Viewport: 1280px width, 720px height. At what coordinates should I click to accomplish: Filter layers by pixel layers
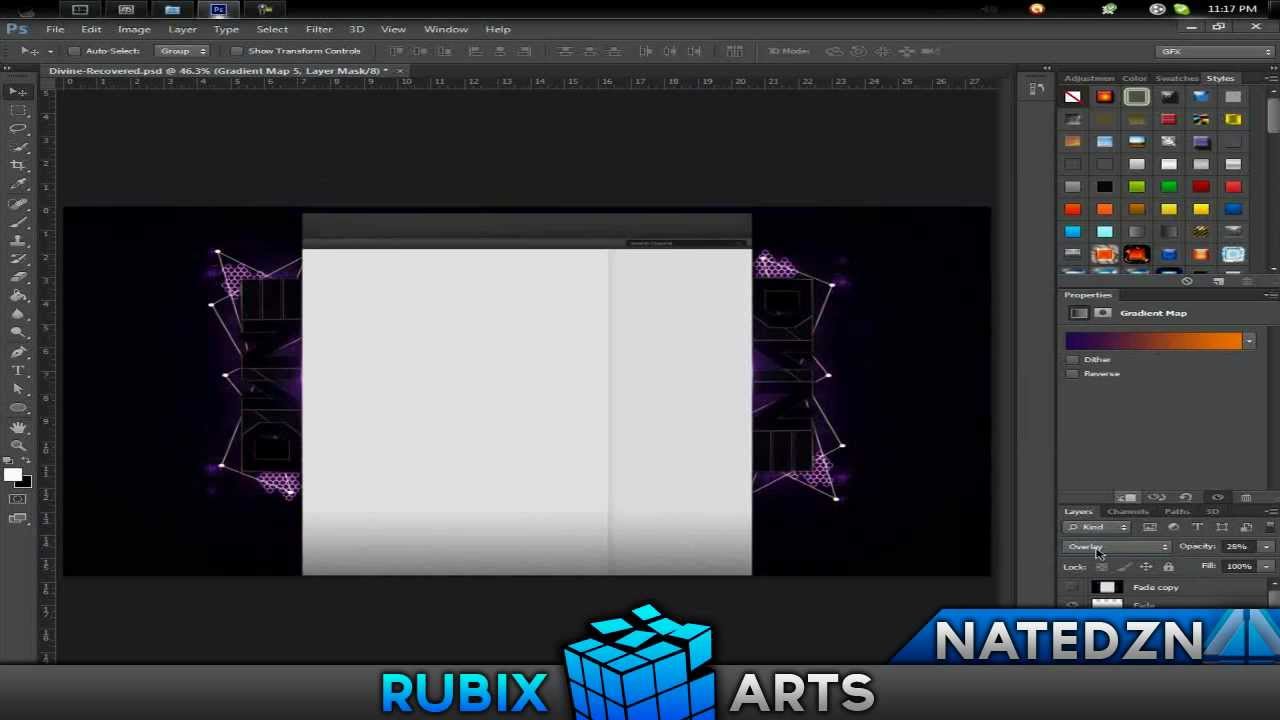[x=1150, y=527]
